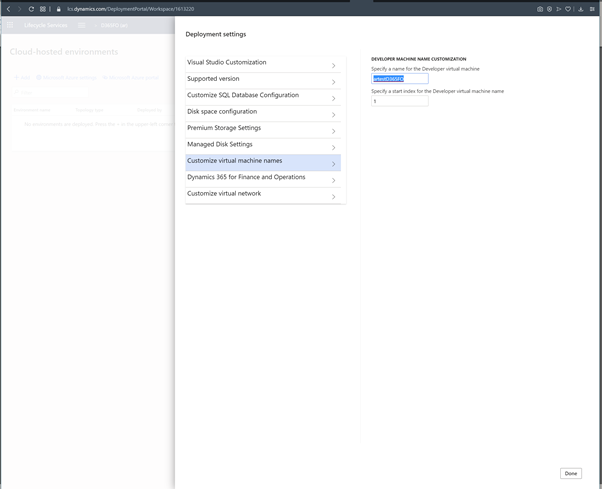Open the browser speed dial grid icon

point(43,9)
